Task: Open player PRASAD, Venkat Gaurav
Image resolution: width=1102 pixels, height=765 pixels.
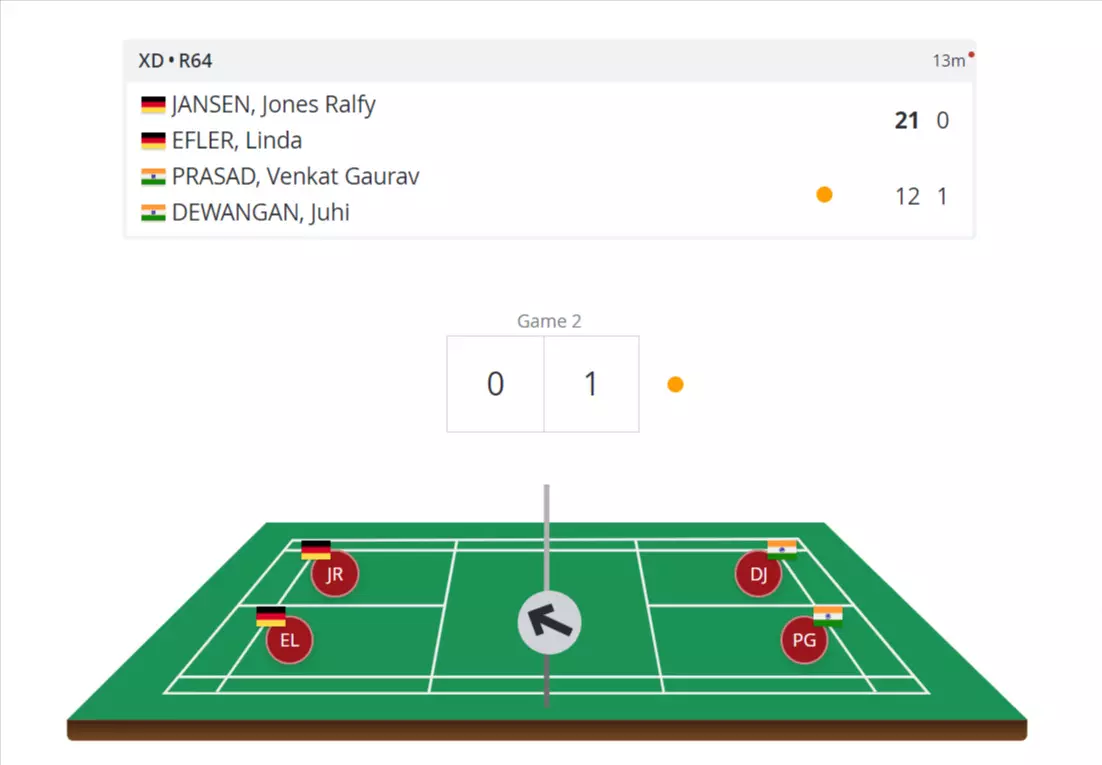Action: [295, 177]
